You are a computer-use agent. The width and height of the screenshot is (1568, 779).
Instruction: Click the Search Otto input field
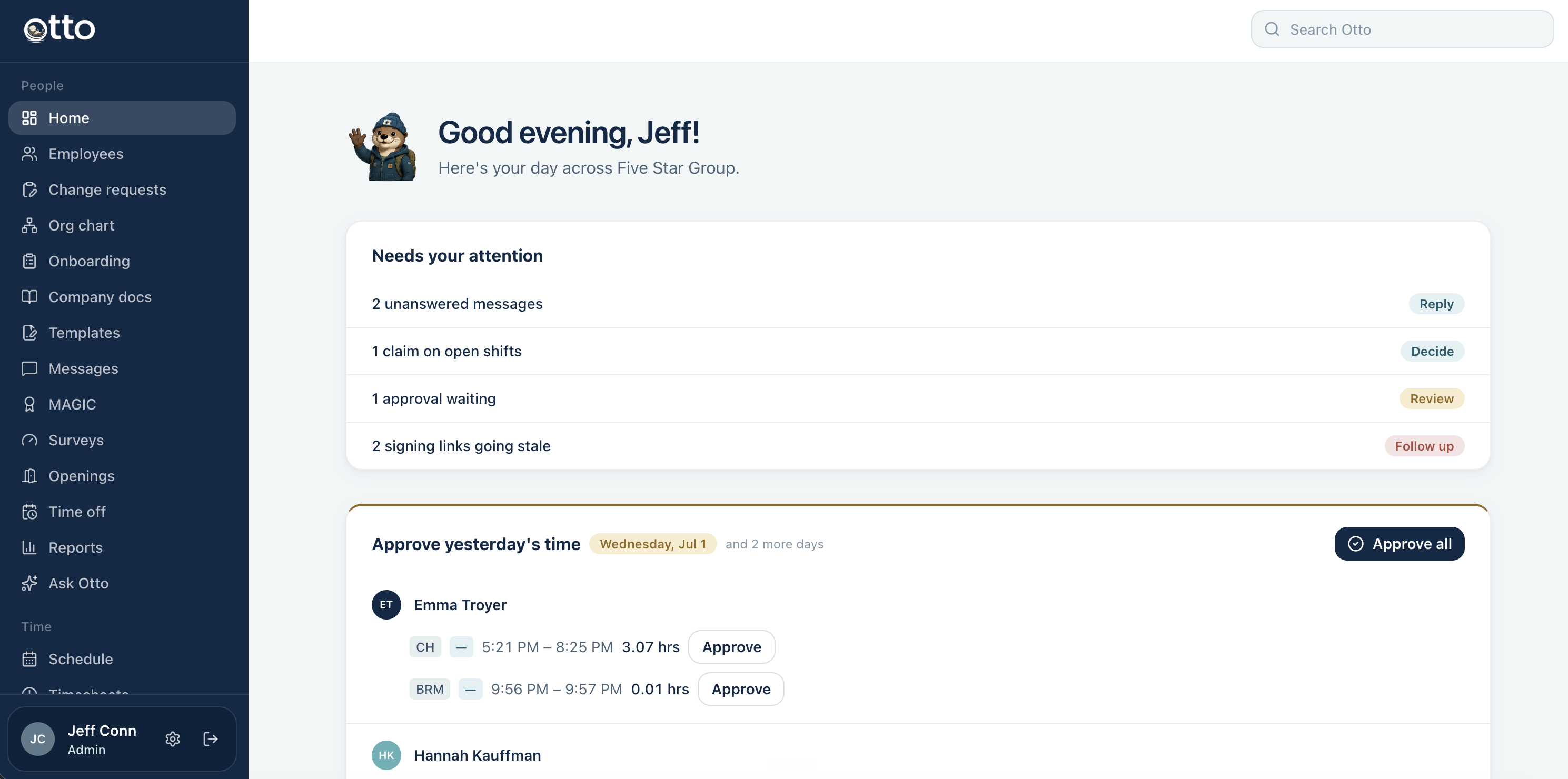pos(1402,29)
